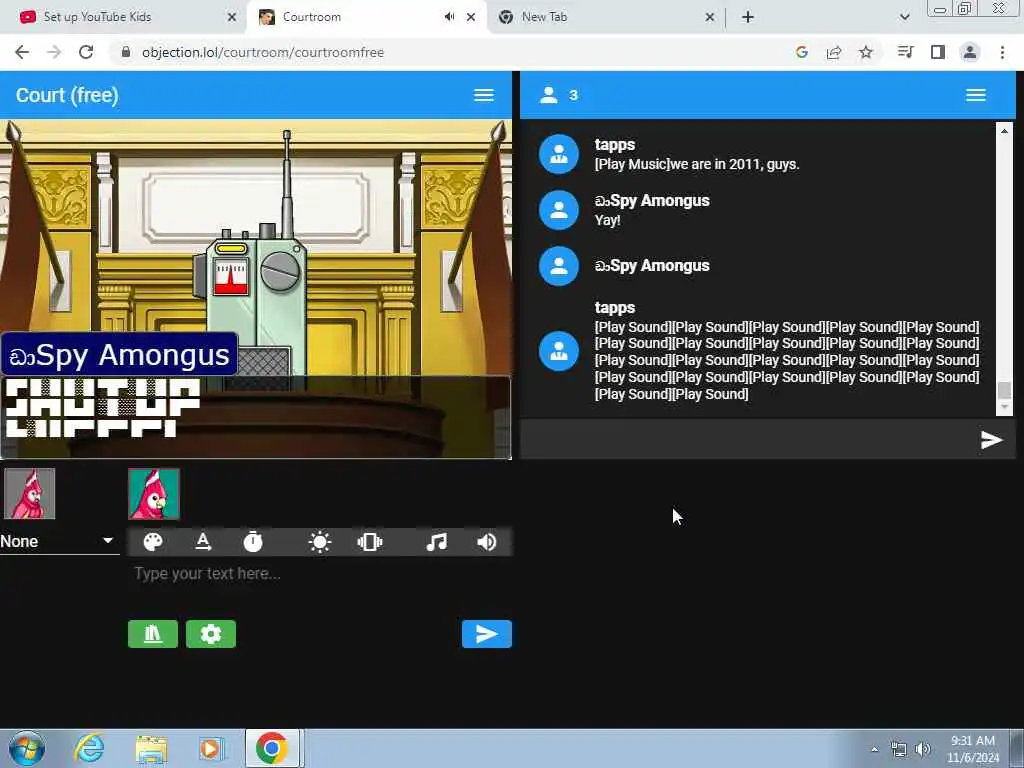
Task: Click tapps avatar beside Play Sound message
Action: 559,351
